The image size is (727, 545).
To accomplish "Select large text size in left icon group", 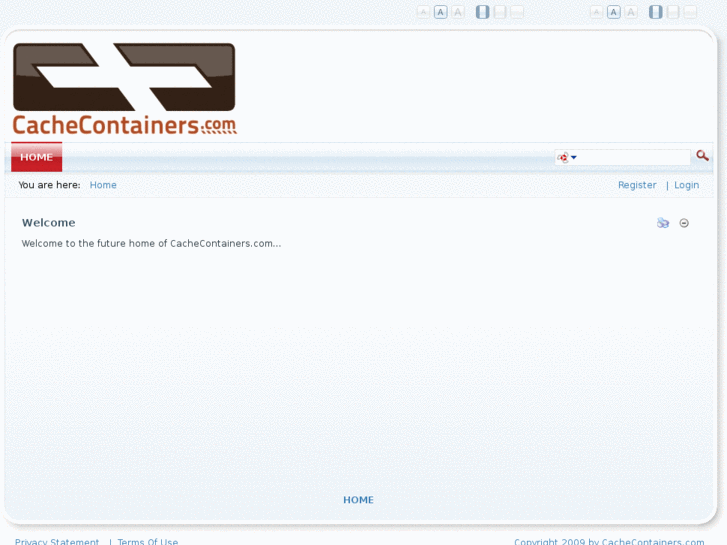I will tap(458, 12).
